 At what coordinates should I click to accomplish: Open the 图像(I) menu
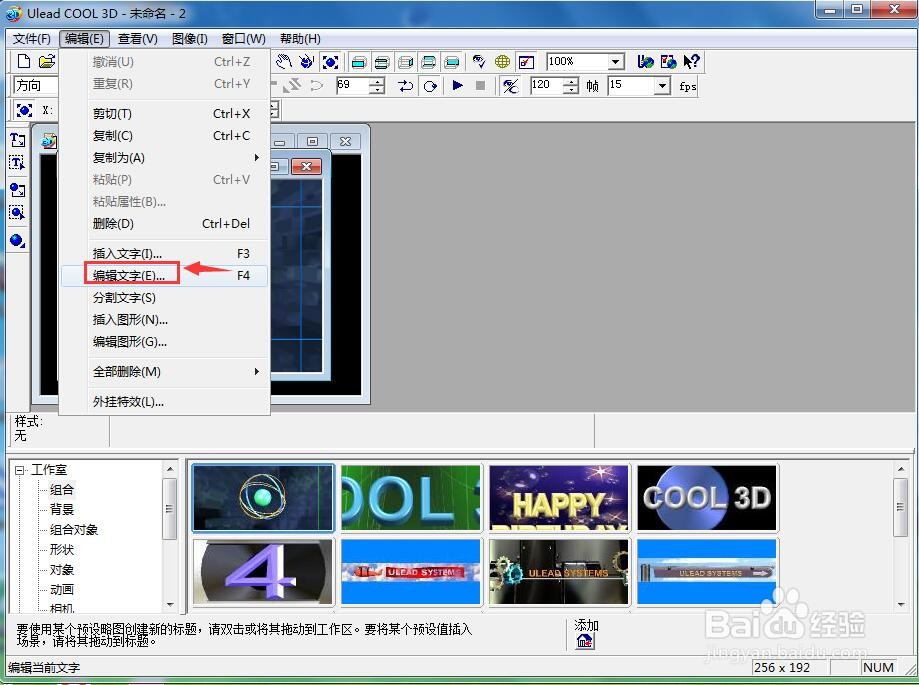coord(190,39)
